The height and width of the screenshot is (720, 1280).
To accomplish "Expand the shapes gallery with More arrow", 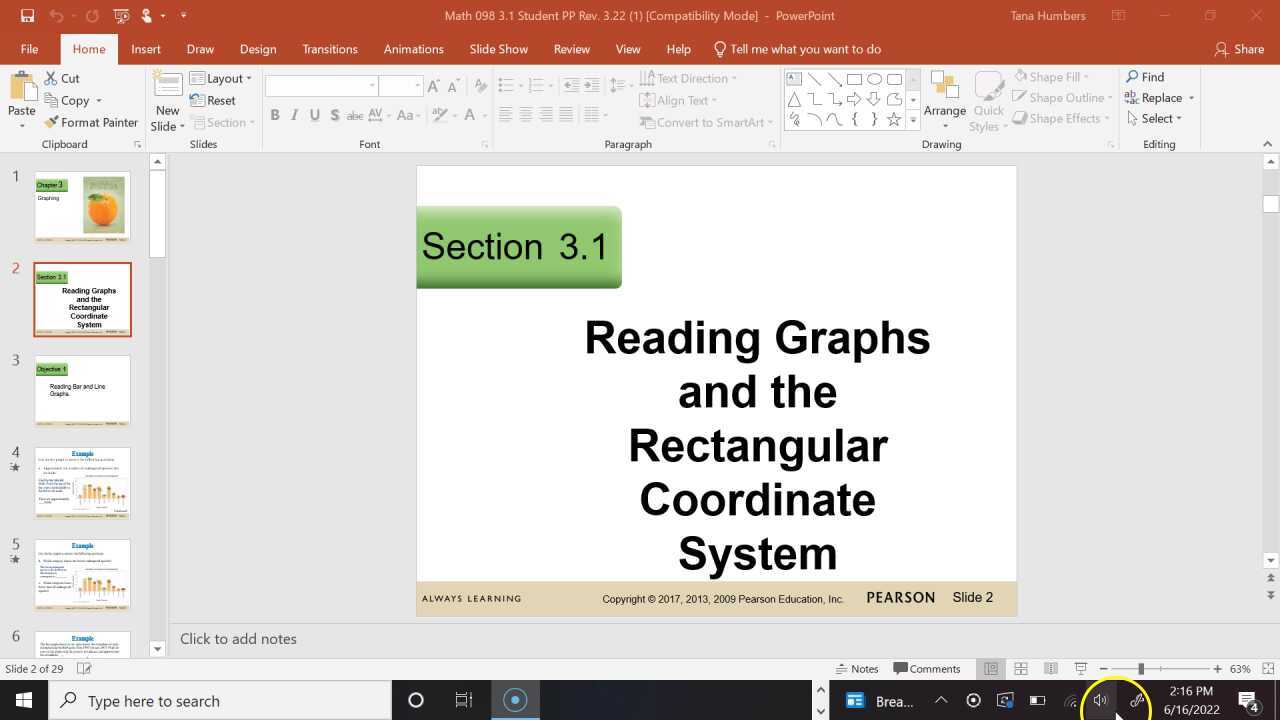I will (x=913, y=119).
